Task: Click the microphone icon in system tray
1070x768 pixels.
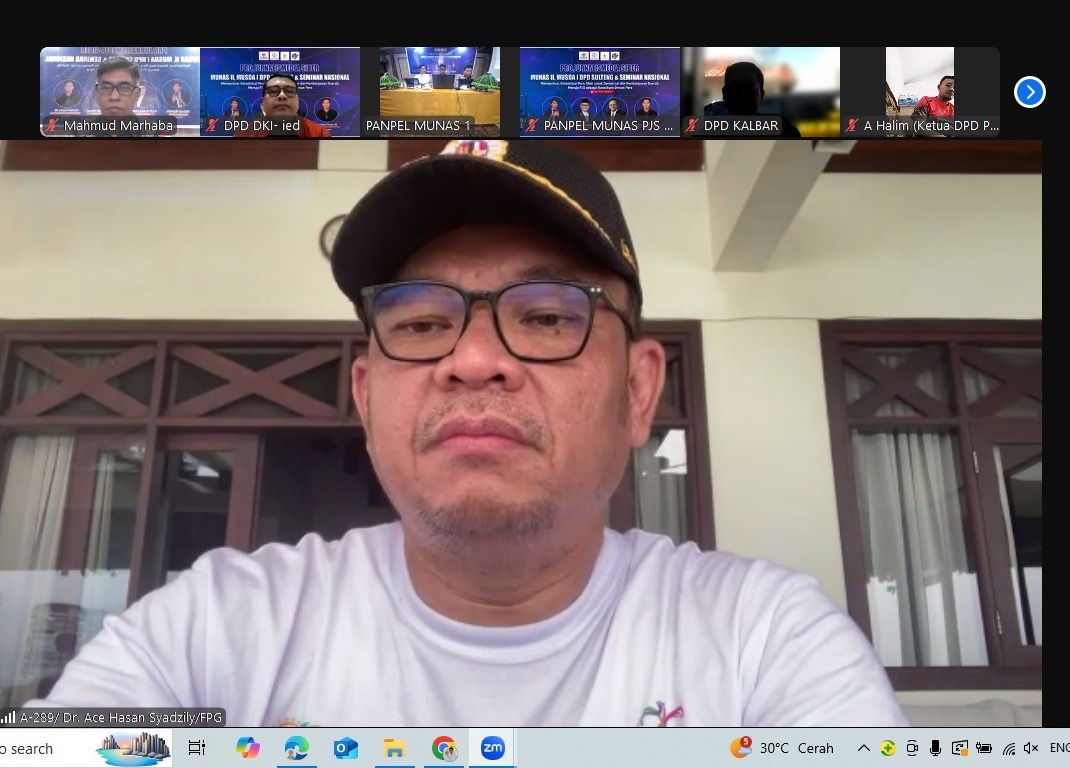Action: pyautogui.click(x=935, y=748)
